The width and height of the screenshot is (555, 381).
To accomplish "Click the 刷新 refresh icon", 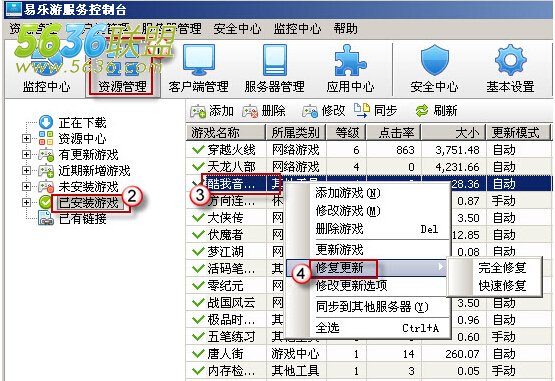I will pos(422,111).
